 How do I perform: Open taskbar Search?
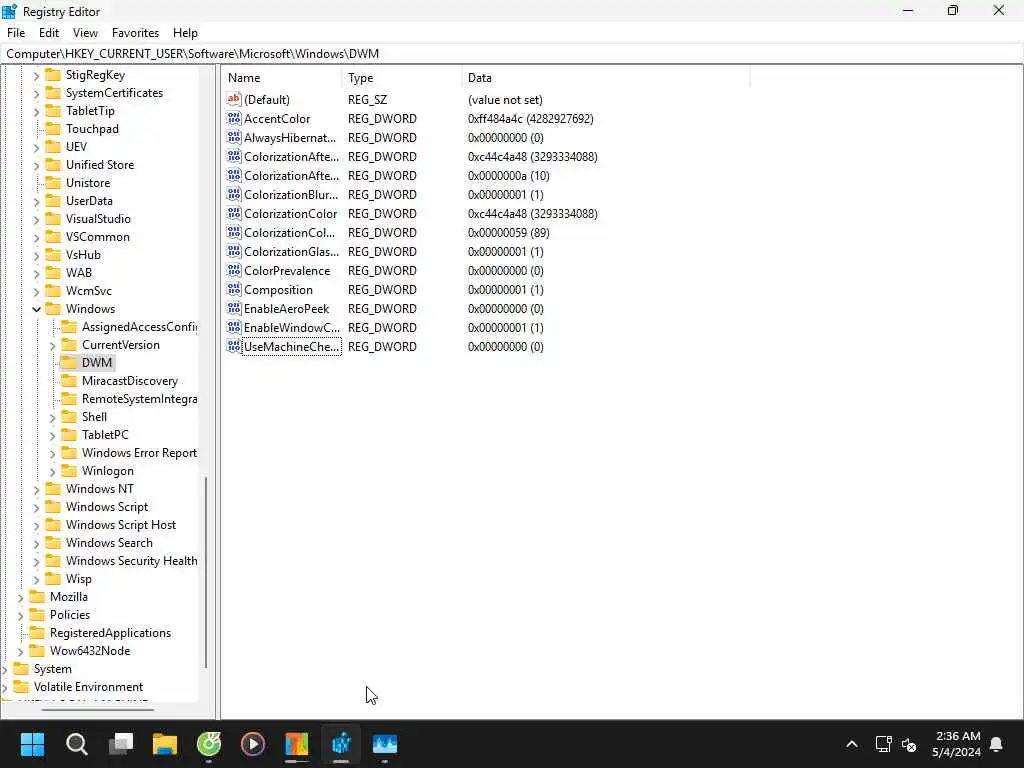pyautogui.click(x=76, y=743)
